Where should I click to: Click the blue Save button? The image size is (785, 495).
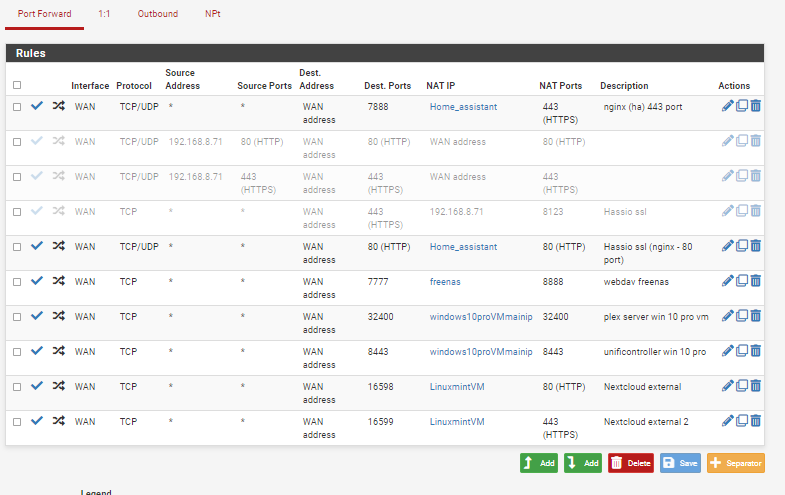coord(680,463)
